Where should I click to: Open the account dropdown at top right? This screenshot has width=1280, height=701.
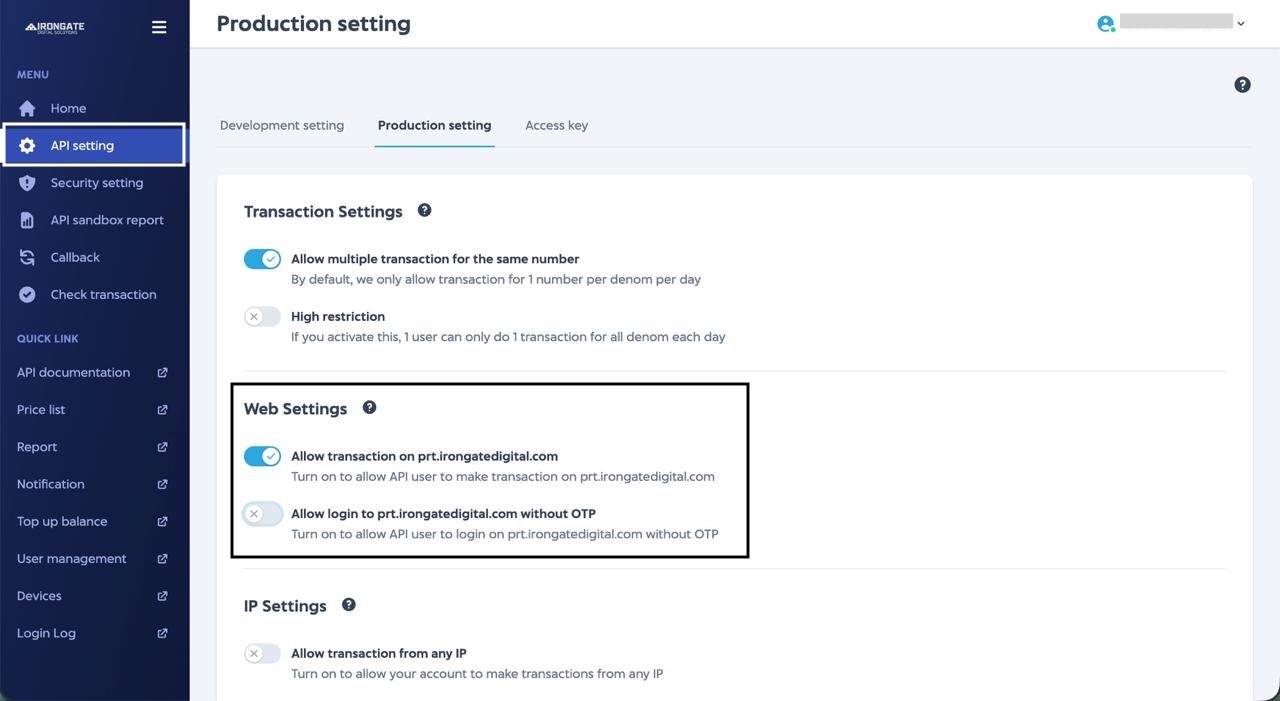1240,21
